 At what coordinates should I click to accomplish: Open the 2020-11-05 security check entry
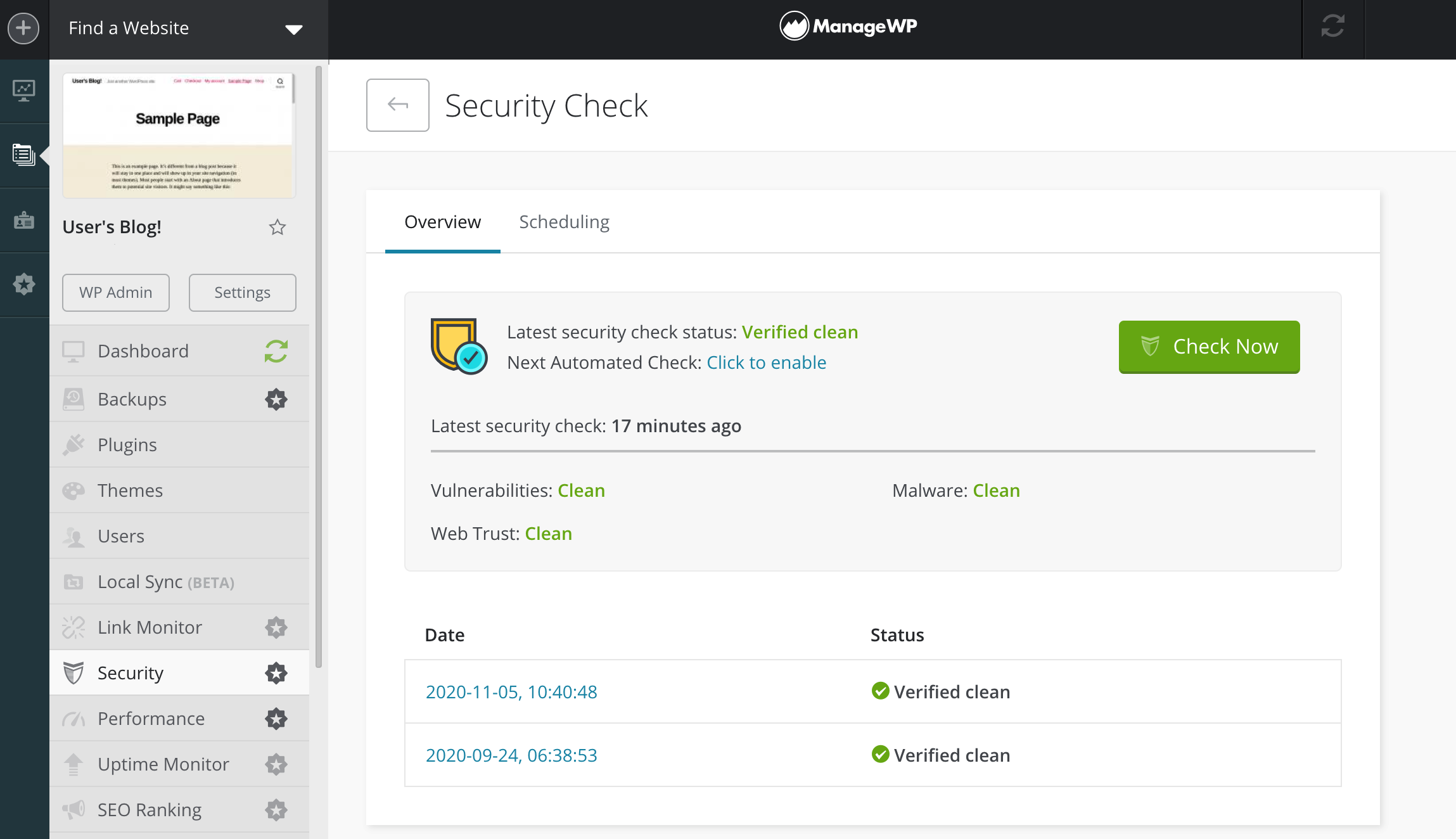click(x=511, y=692)
